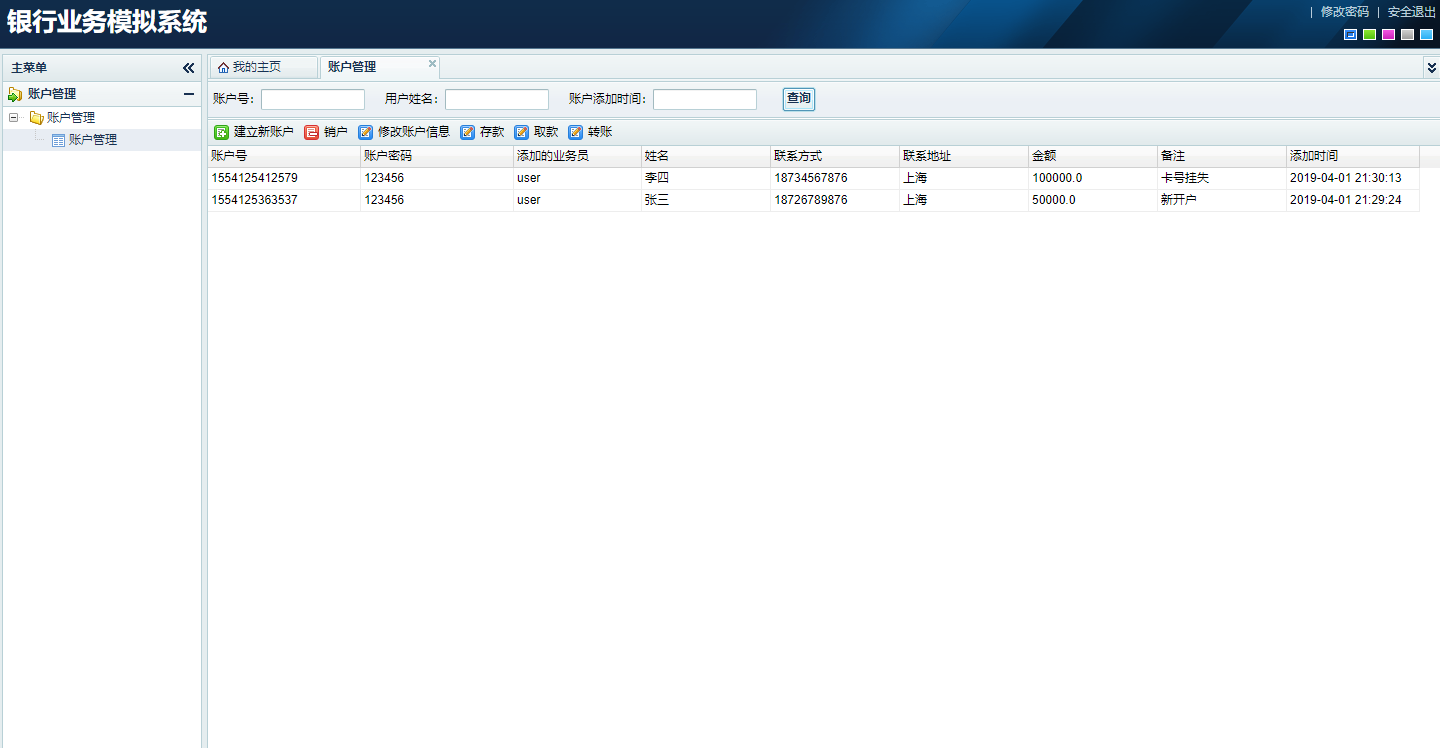Open 修改账户信息 via its edit icon
The image size is (1440, 748).
click(365, 131)
